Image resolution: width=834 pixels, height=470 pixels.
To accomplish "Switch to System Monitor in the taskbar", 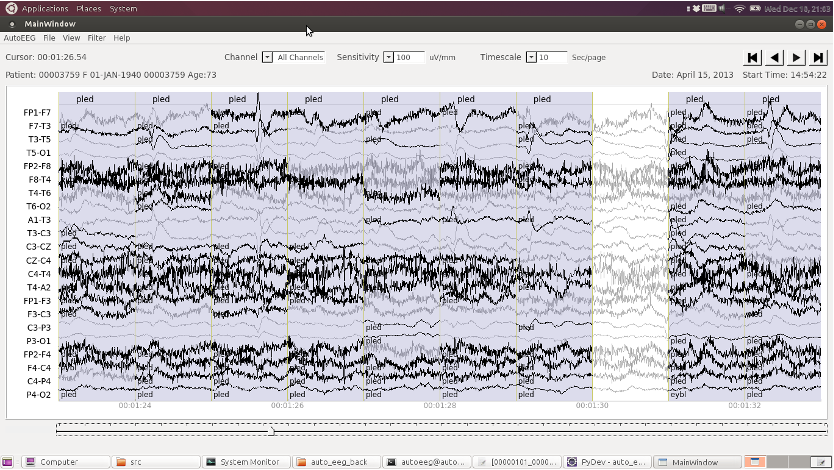I will (247, 462).
